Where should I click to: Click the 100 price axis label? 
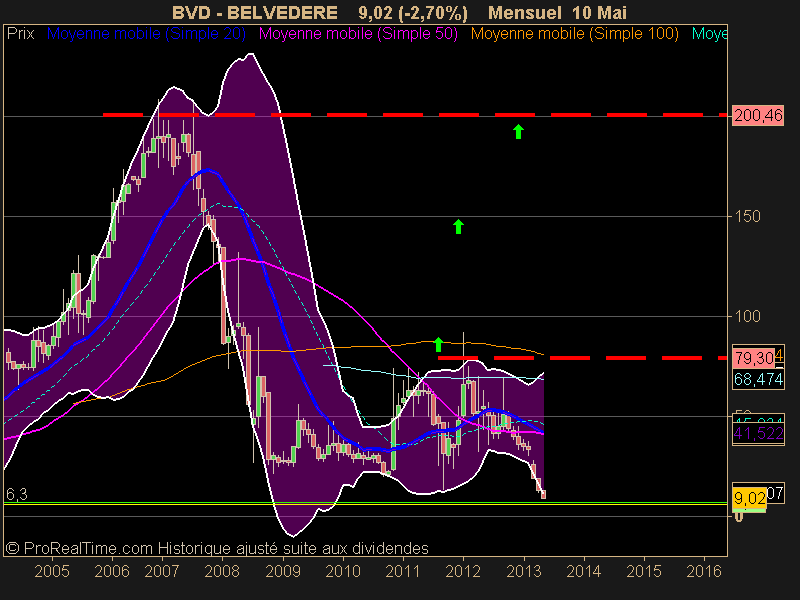tap(747, 316)
